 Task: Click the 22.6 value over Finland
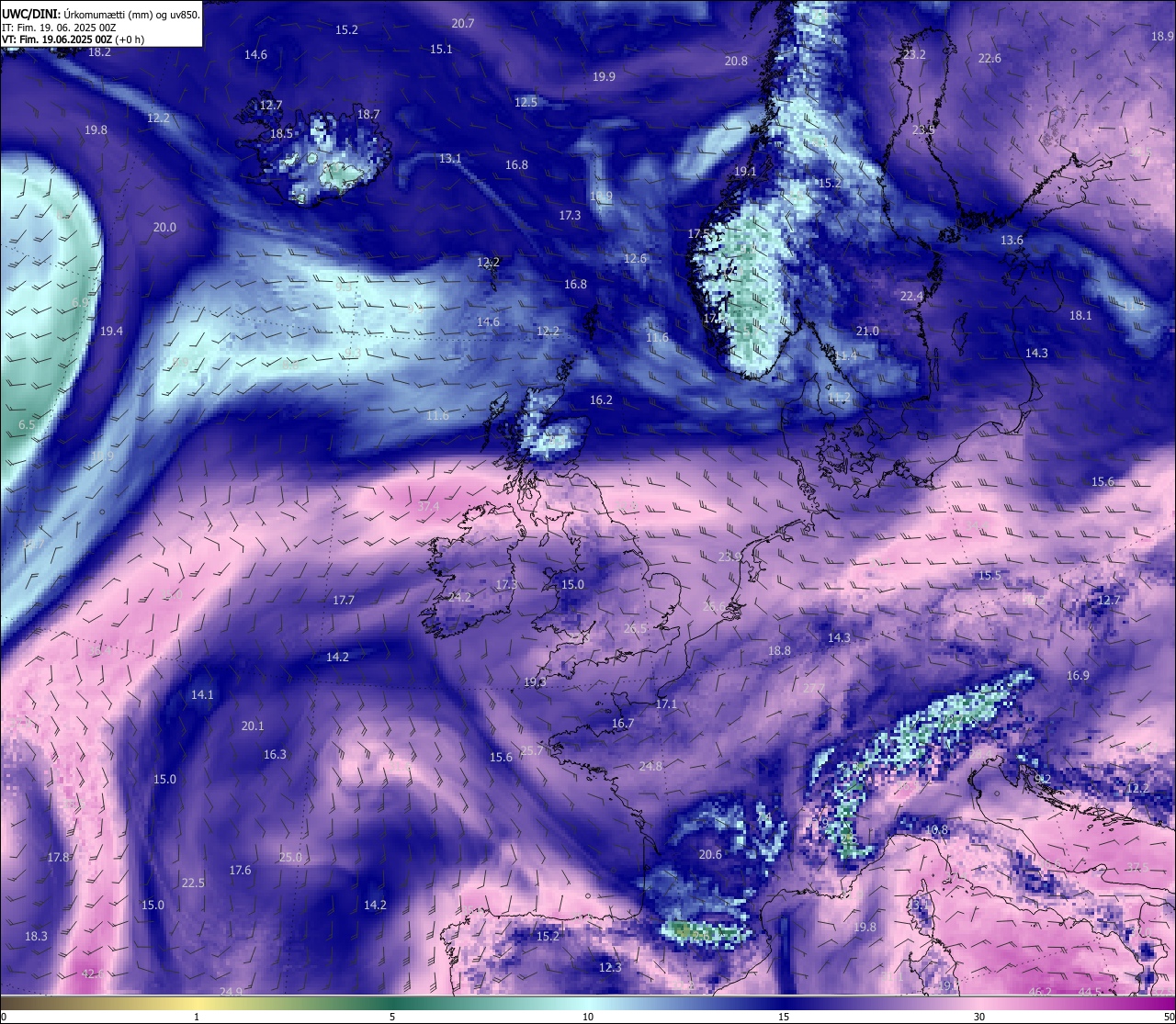pos(989,59)
